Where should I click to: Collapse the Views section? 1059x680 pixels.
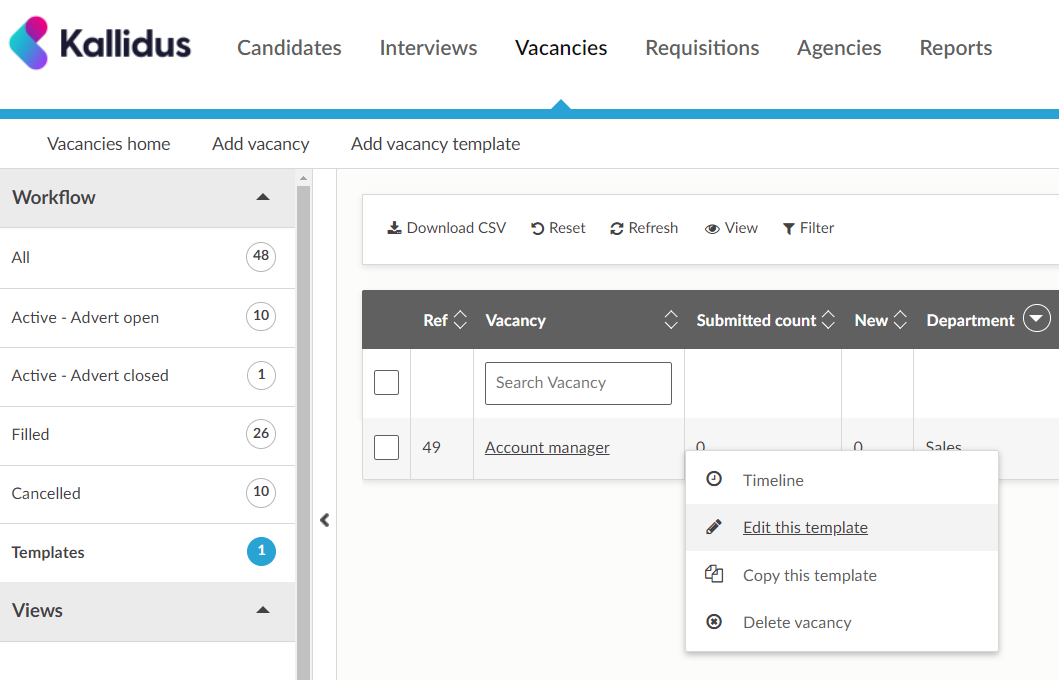(263, 610)
